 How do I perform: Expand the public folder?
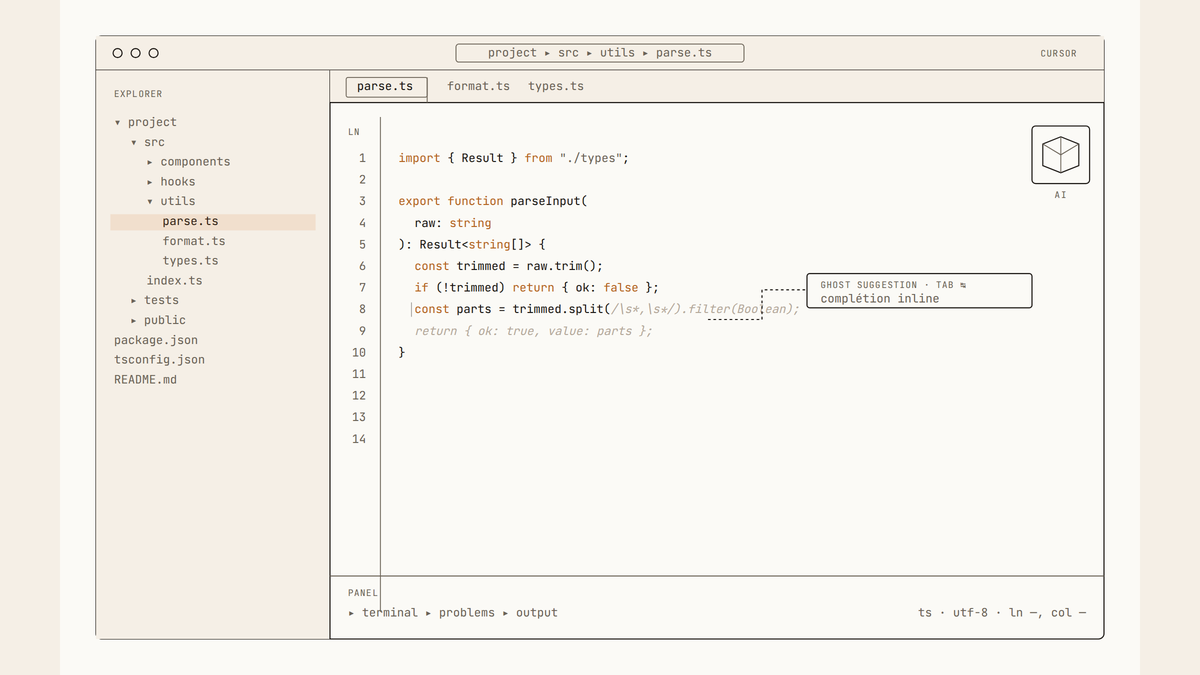point(158,320)
